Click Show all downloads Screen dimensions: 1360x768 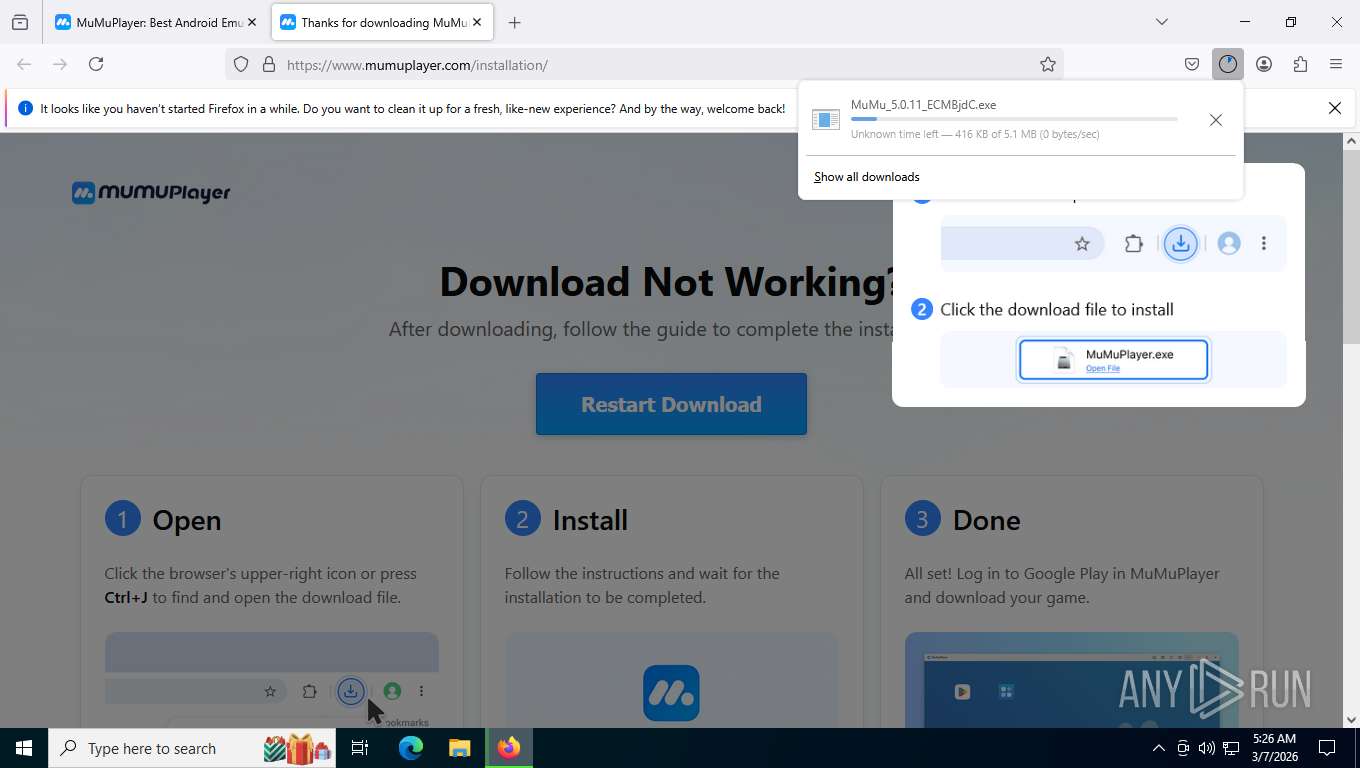coord(866,177)
